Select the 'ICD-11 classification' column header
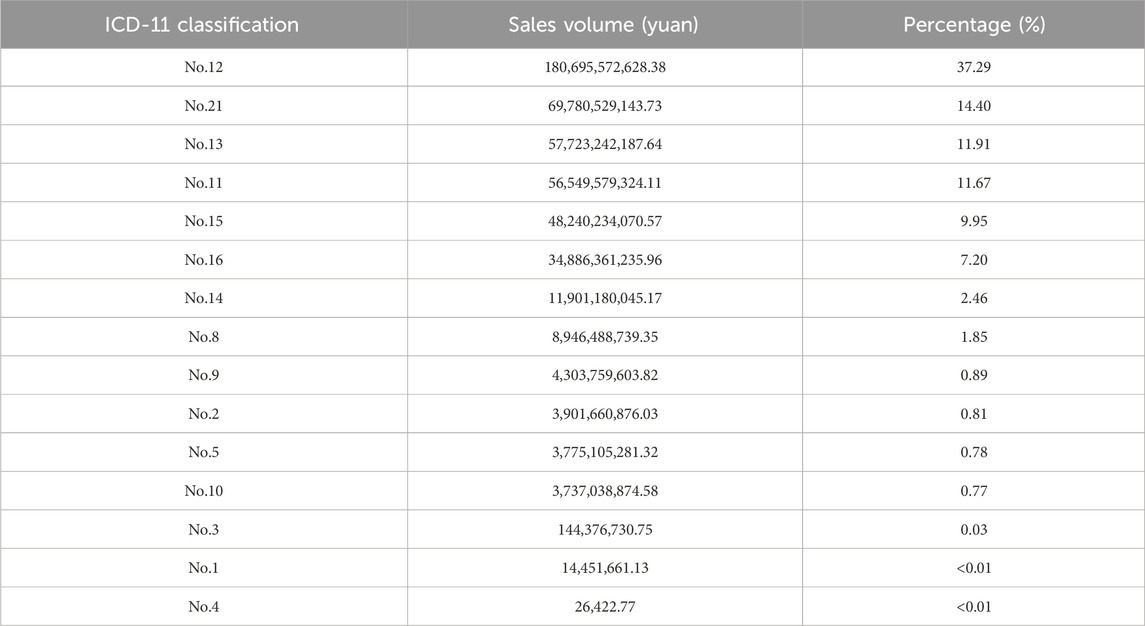 [202, 25]
